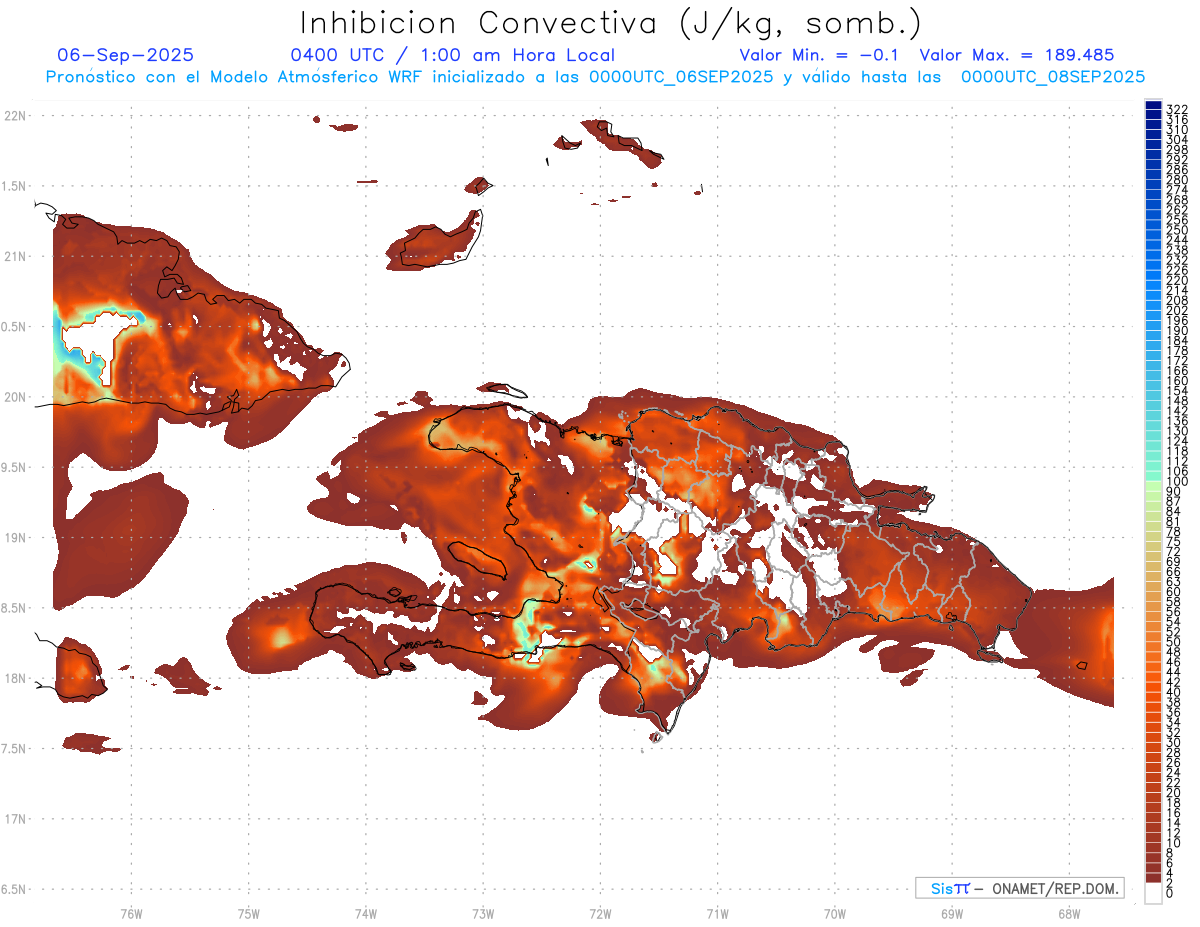Click the 22N latitude axis label
Image resolution: width=1200 pixels, height=927 pixels.
click(x=17, y=115)
